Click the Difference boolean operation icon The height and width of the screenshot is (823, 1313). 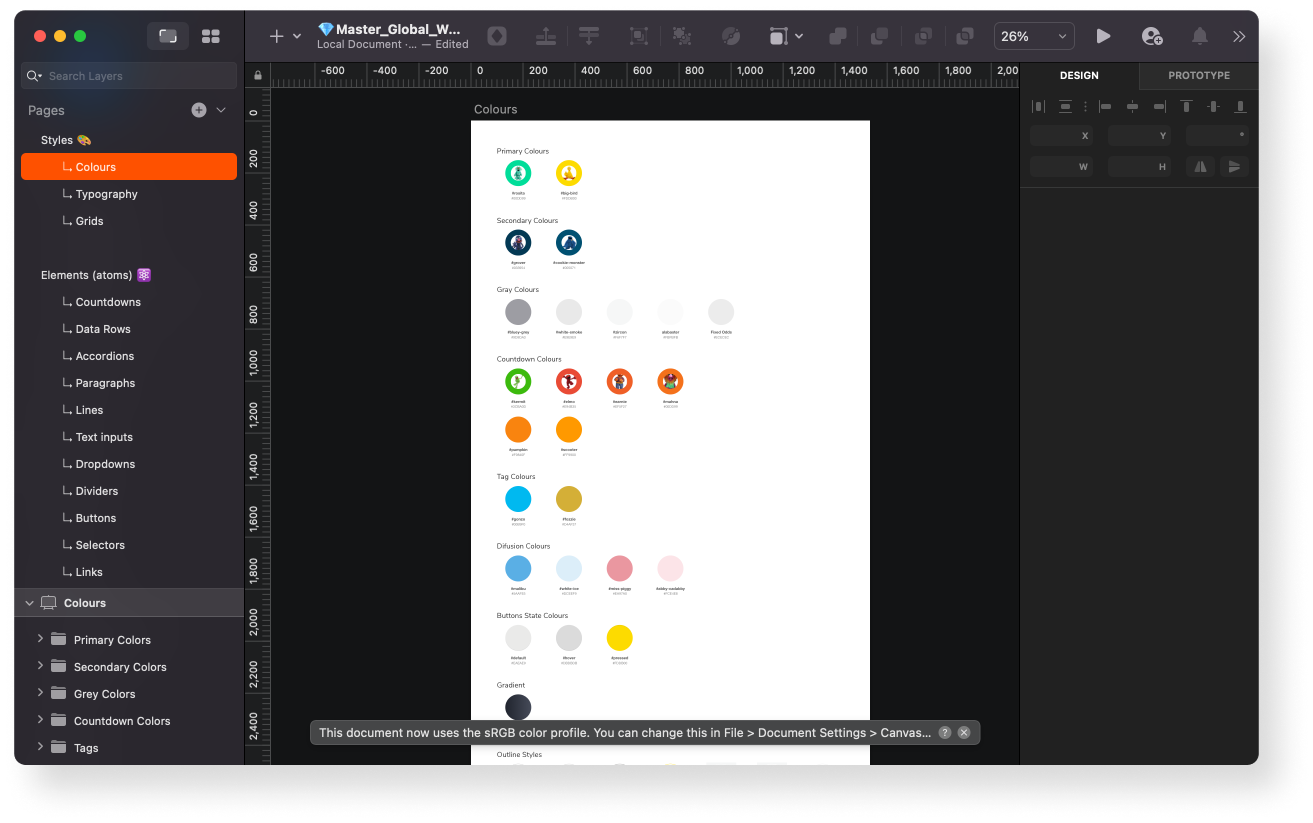(965, 36)
